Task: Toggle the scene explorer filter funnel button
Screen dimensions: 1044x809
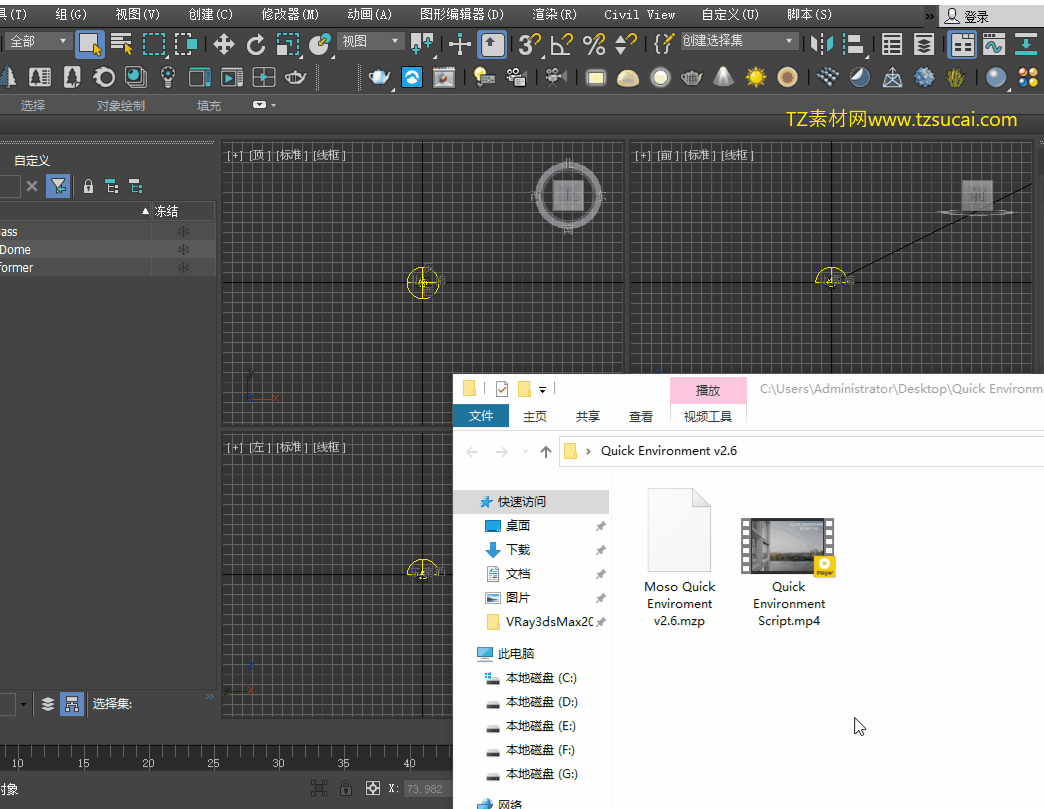Action: (58, 186)
